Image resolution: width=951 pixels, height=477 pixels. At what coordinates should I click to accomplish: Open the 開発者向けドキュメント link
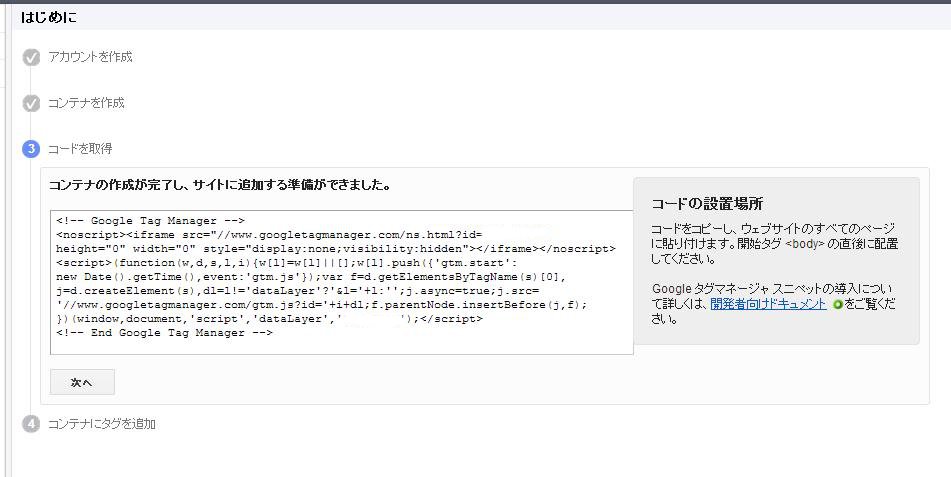tap(768, 305)
